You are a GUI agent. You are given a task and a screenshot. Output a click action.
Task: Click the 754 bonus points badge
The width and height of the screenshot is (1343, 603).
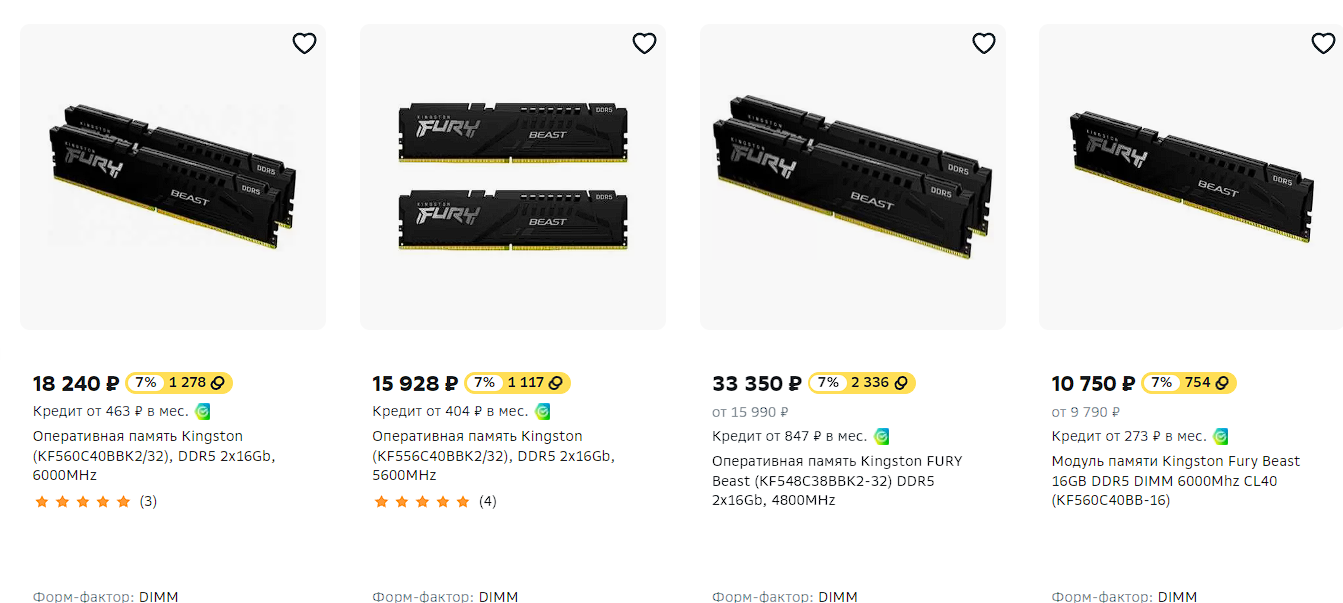coord(1189,383)
